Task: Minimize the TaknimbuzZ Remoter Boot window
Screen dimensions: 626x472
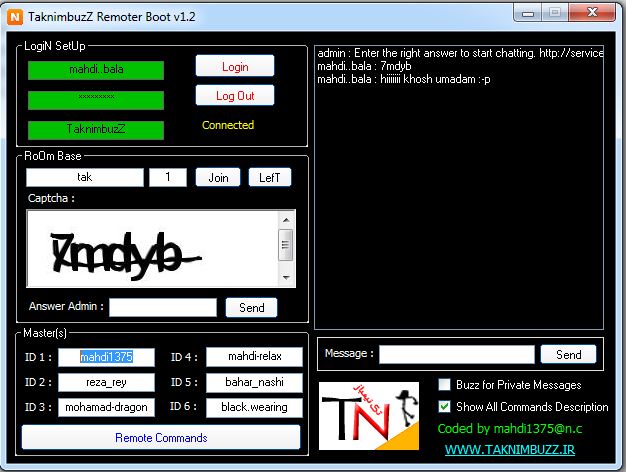Action: coord(528,13)
